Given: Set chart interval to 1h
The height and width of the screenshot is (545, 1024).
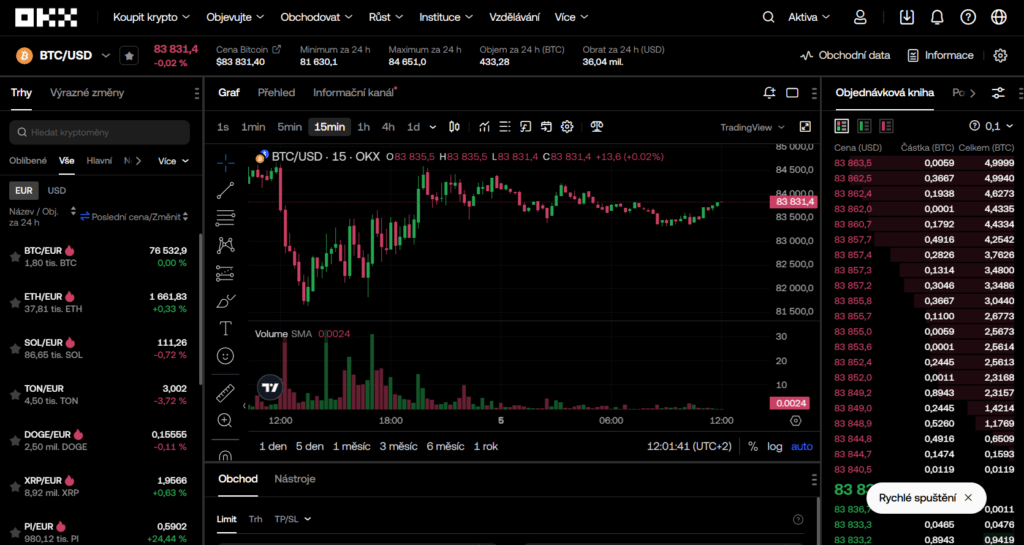Looking at the screenshot, I should [363, 127].
